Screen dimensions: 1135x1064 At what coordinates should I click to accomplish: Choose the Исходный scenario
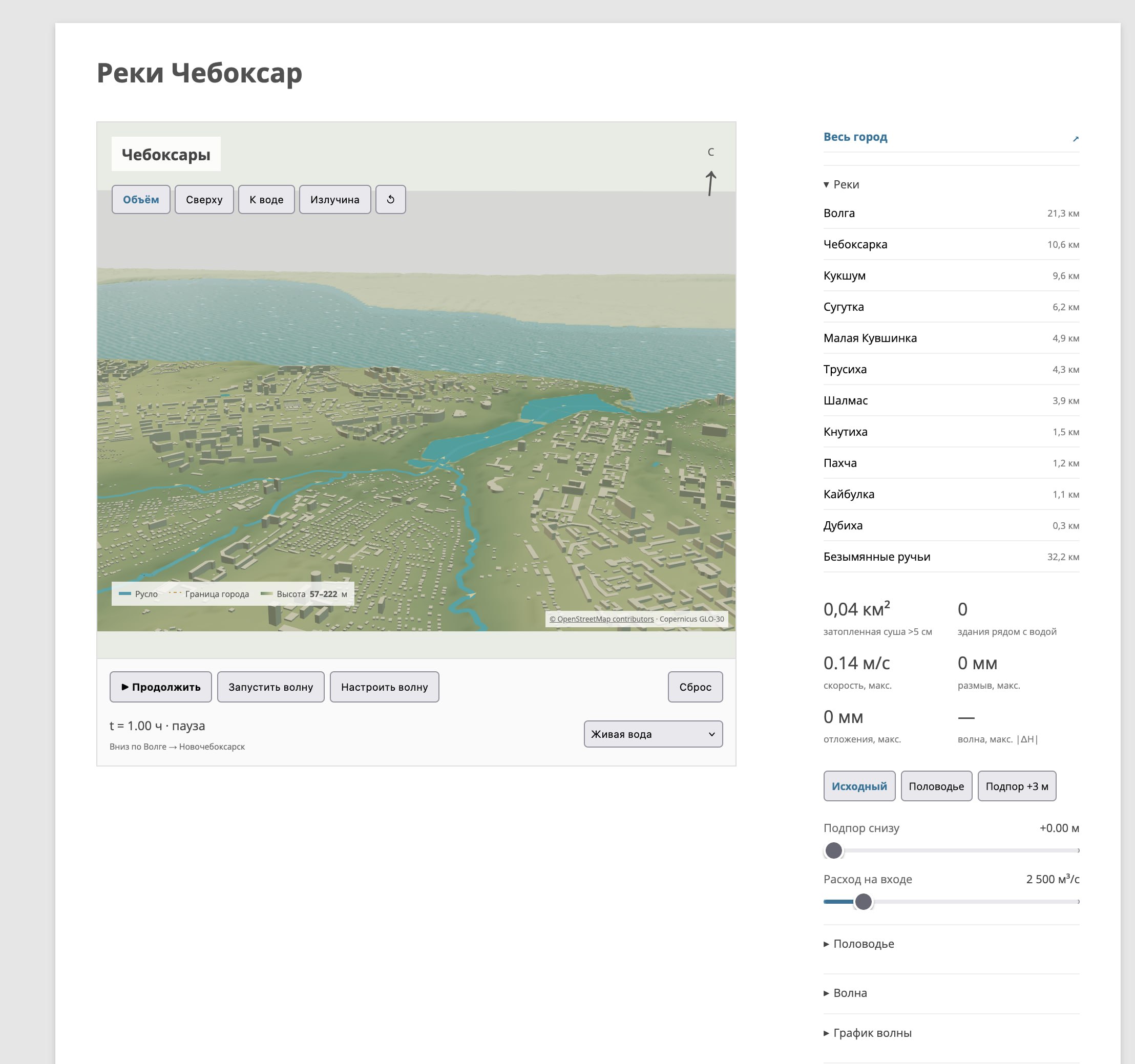[x=858, y=786]
